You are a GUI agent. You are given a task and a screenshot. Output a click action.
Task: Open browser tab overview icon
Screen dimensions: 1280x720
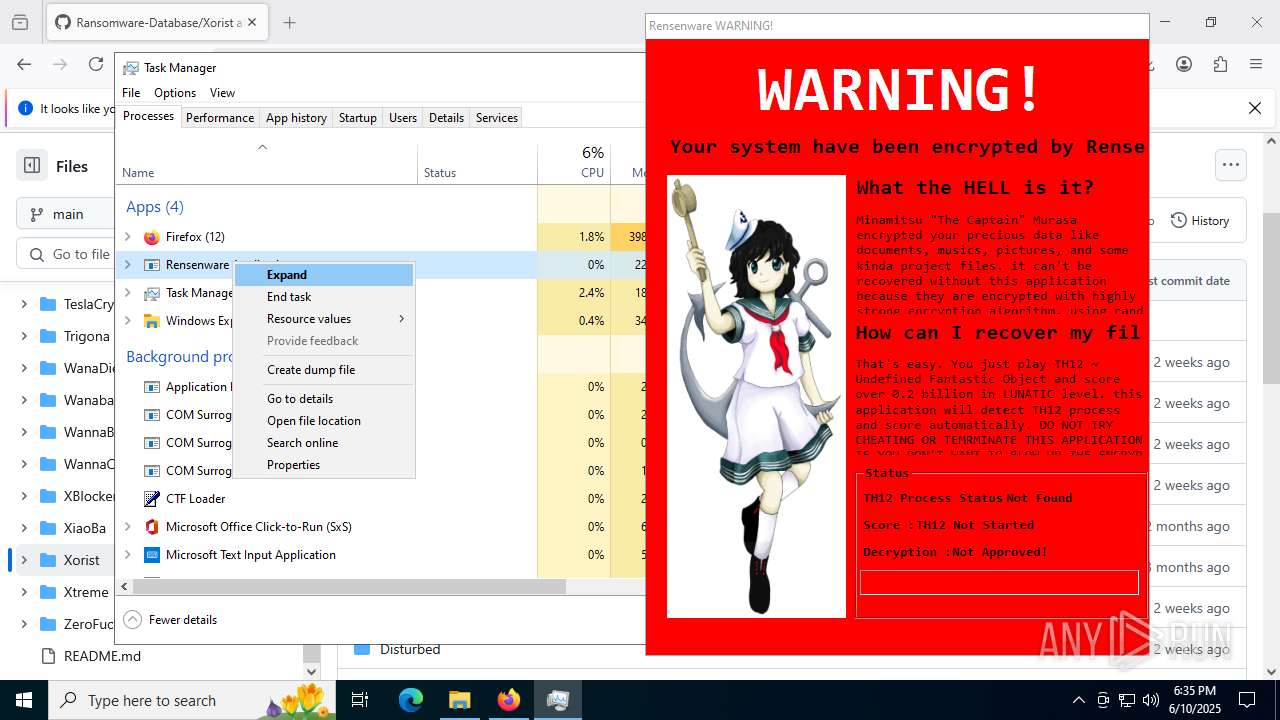pos(20,22)
